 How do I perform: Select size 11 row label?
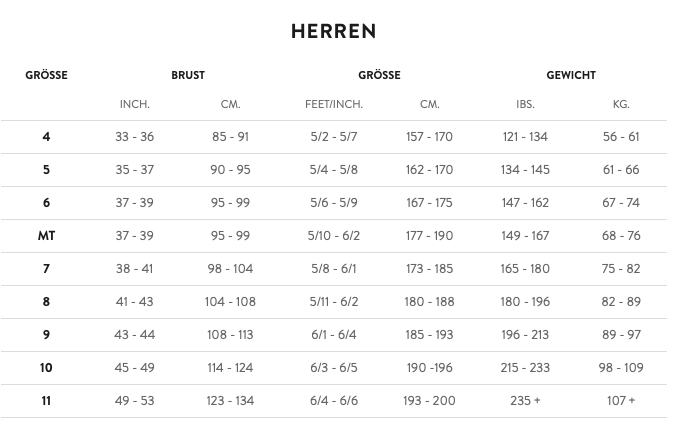pos(46,401)
